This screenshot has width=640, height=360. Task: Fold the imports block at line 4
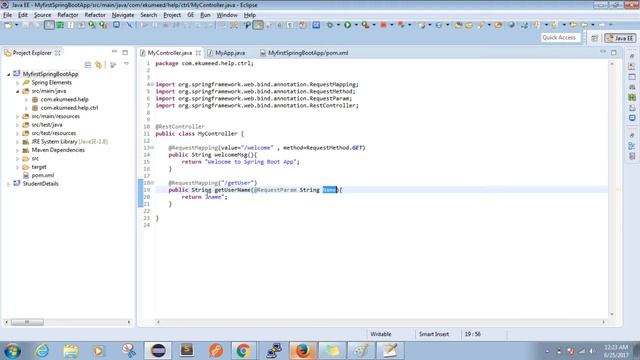tap(152, 84)
